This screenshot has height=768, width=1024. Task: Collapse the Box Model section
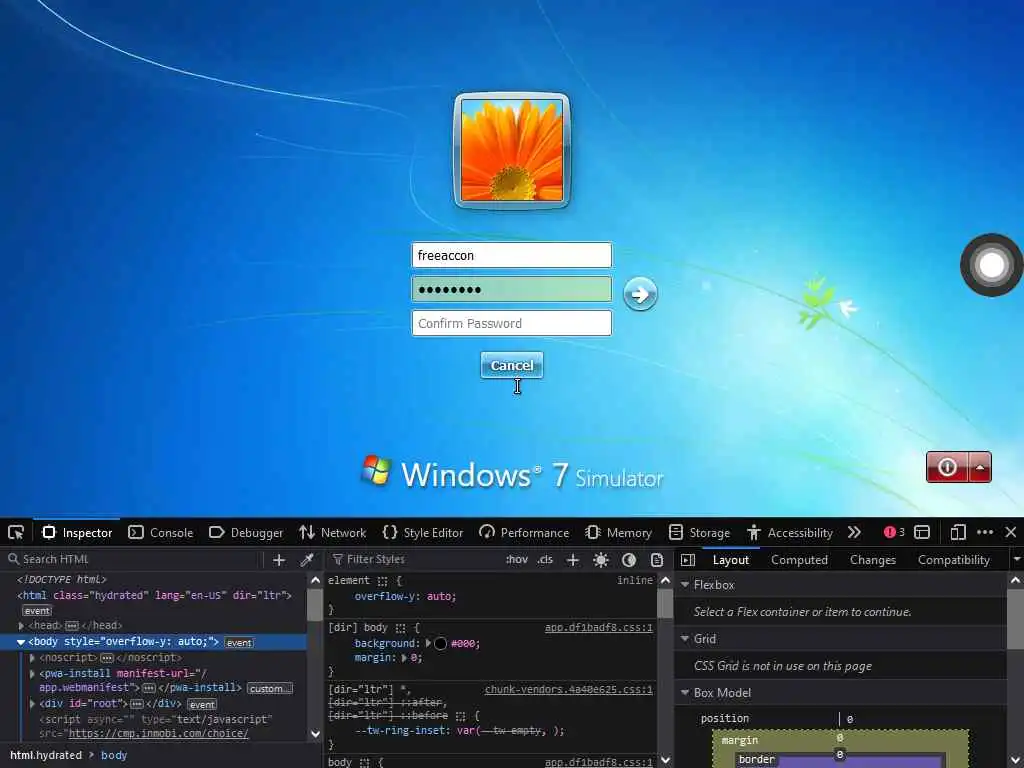tap(685, 692)
